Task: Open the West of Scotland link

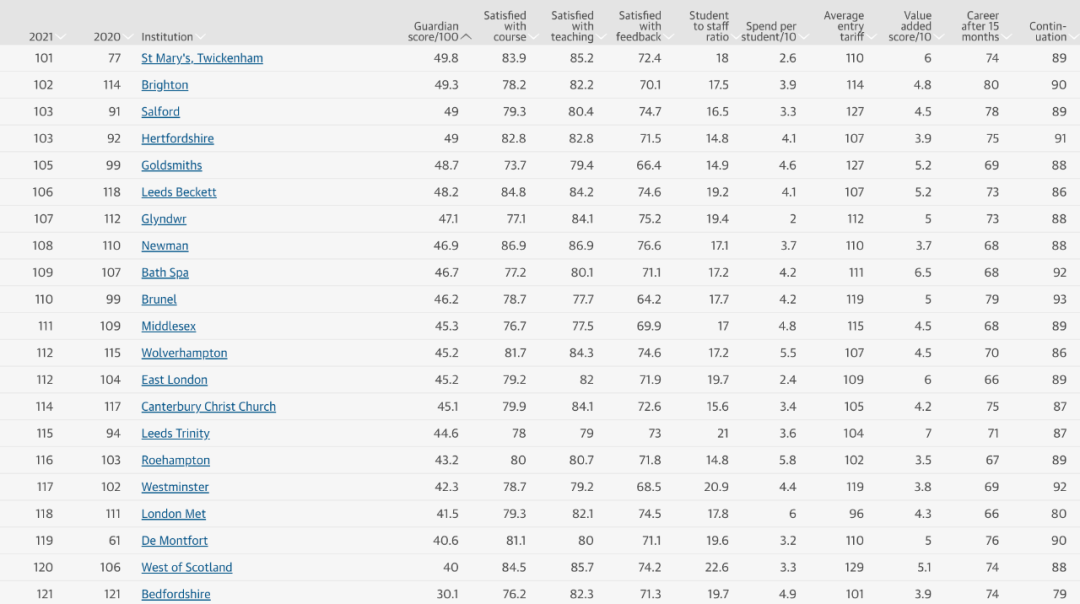Action: tap(187, 567)
